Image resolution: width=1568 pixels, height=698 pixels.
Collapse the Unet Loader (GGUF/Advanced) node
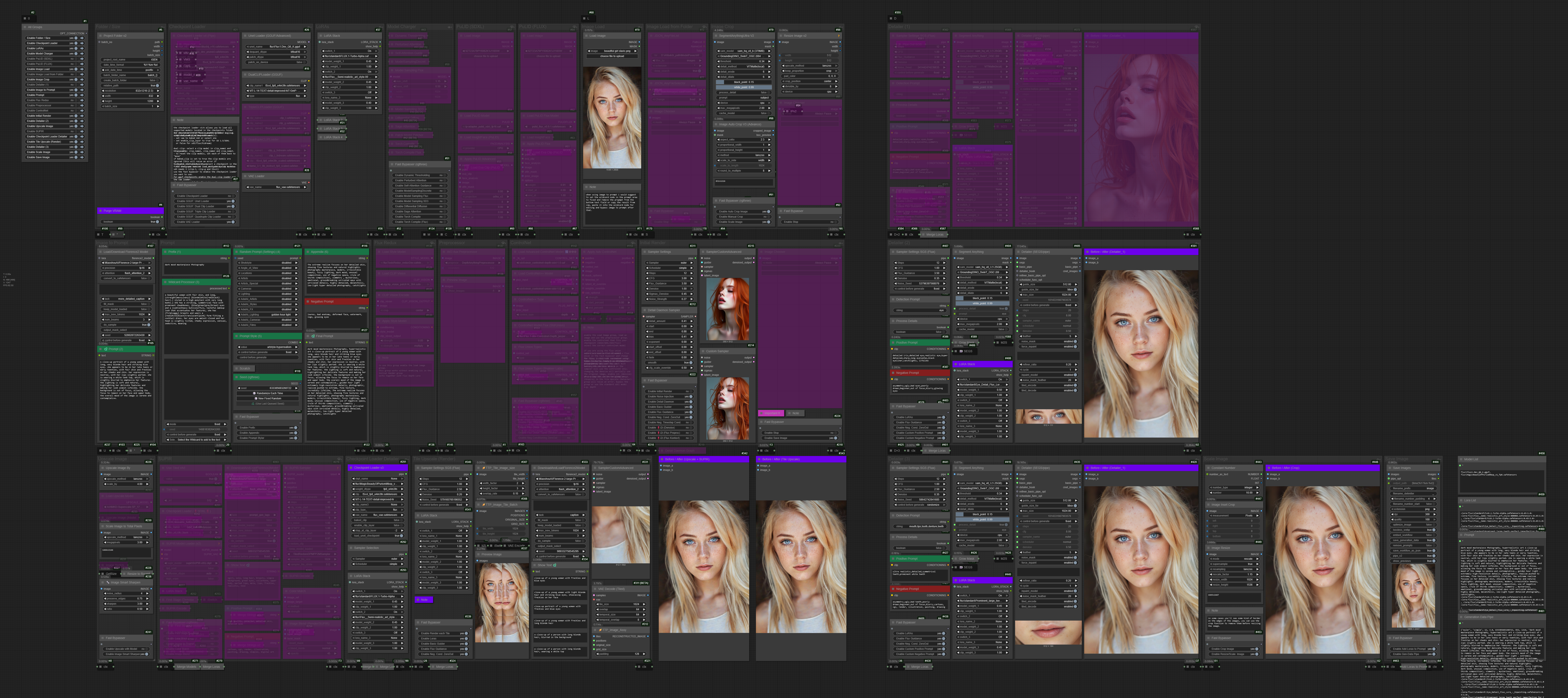point(245,36)
